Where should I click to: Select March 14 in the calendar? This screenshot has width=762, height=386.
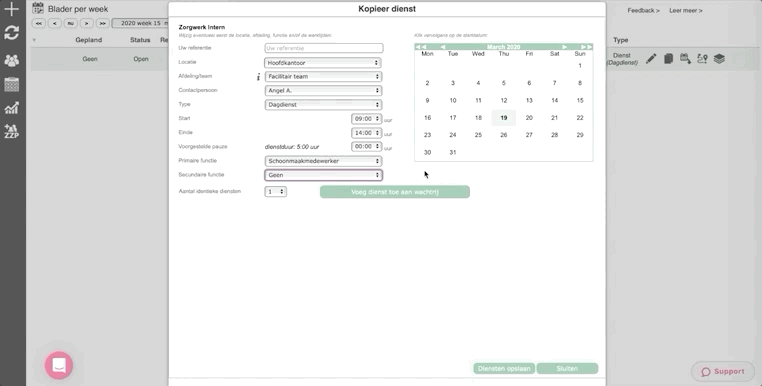click(554, 100)
